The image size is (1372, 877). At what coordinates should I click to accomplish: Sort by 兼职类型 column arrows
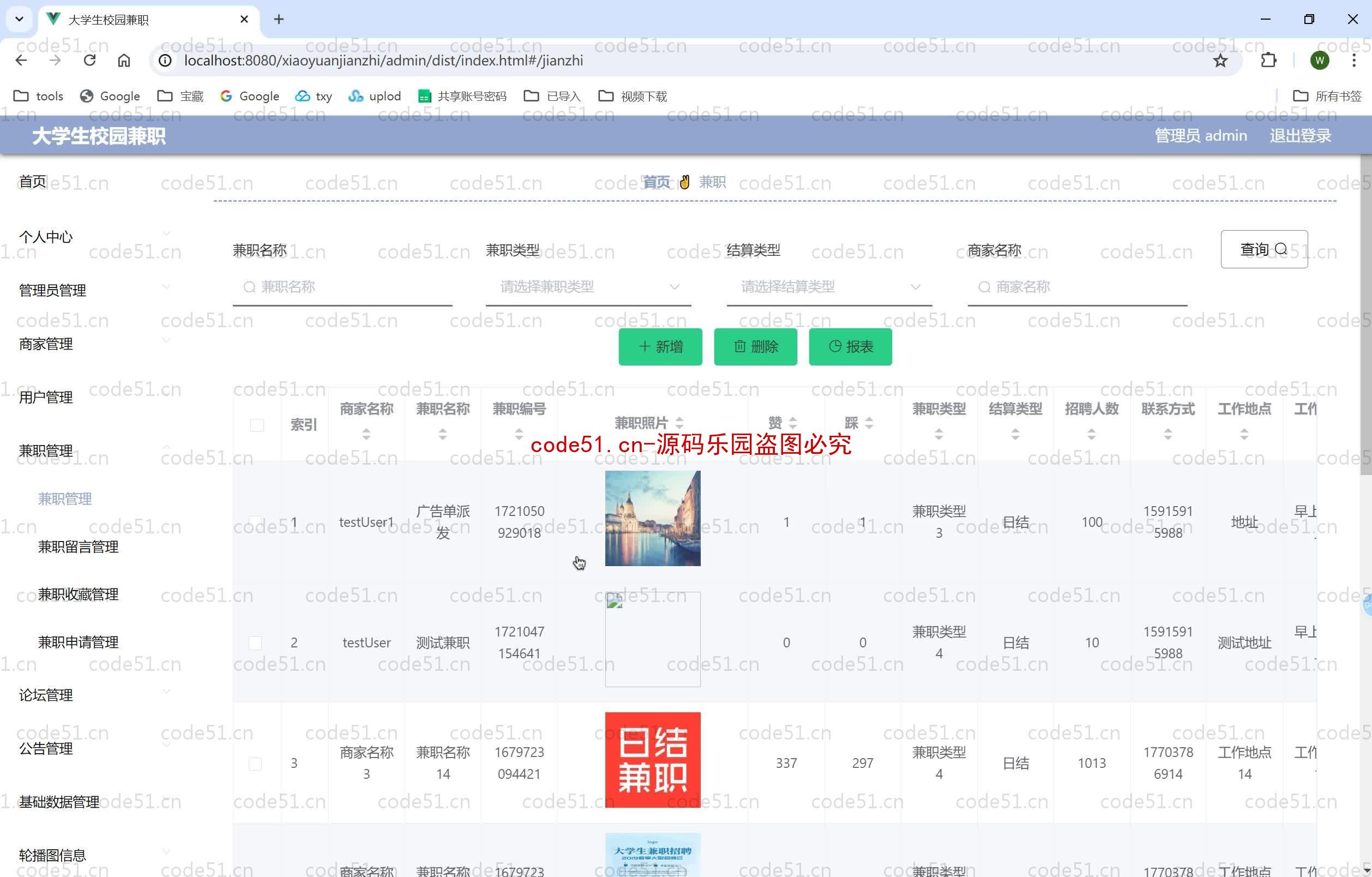pyautogui.click(x=939, y=434)
